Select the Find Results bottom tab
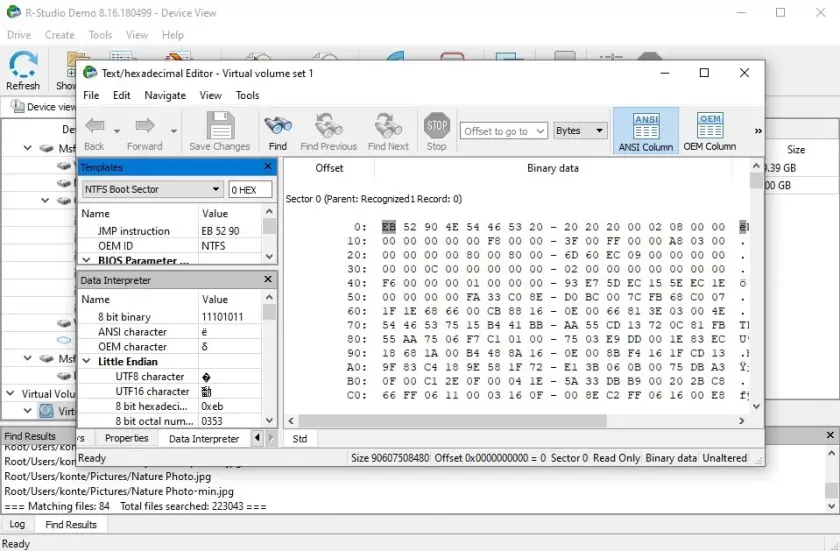This screenshot has height=551, width=840. tap(71, 524)
